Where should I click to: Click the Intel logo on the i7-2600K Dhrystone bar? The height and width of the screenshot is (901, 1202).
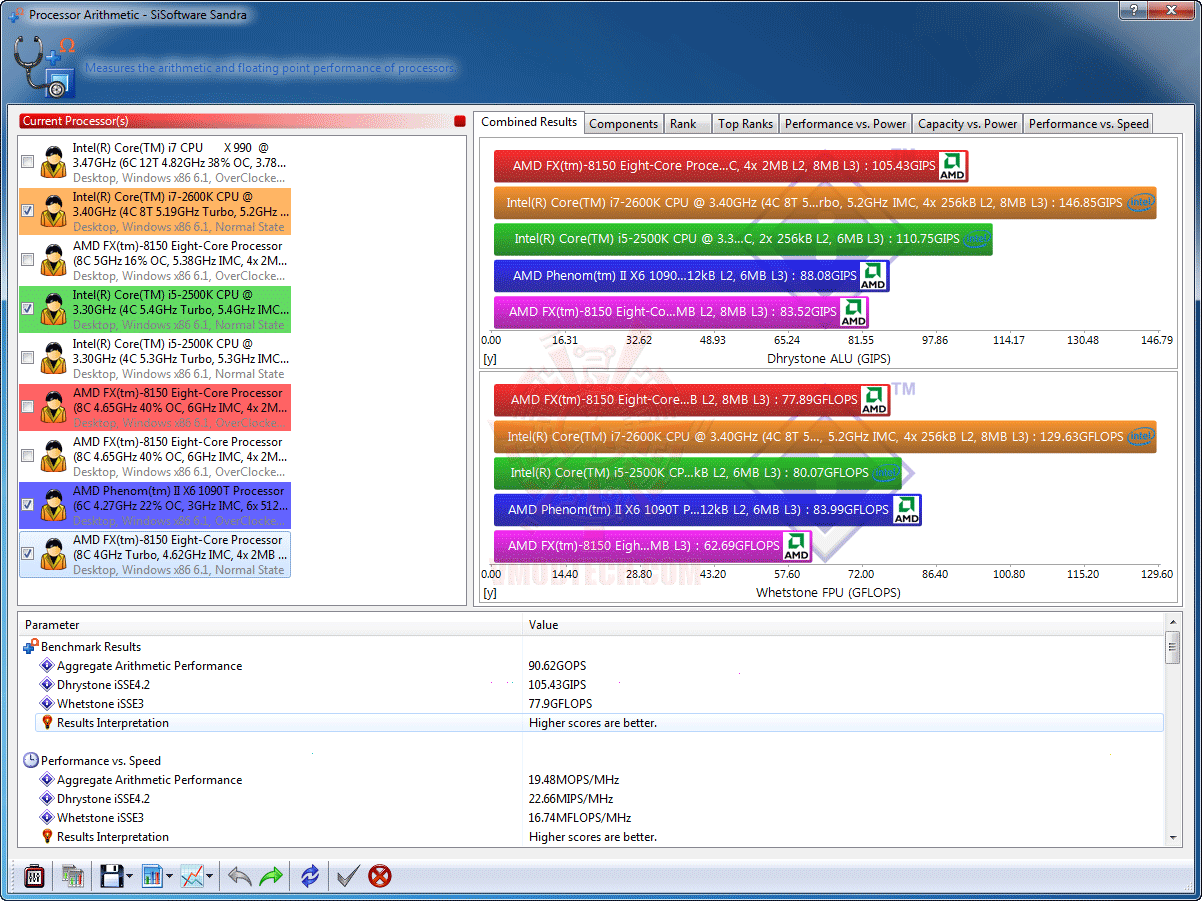click(x=1140, y=203)
